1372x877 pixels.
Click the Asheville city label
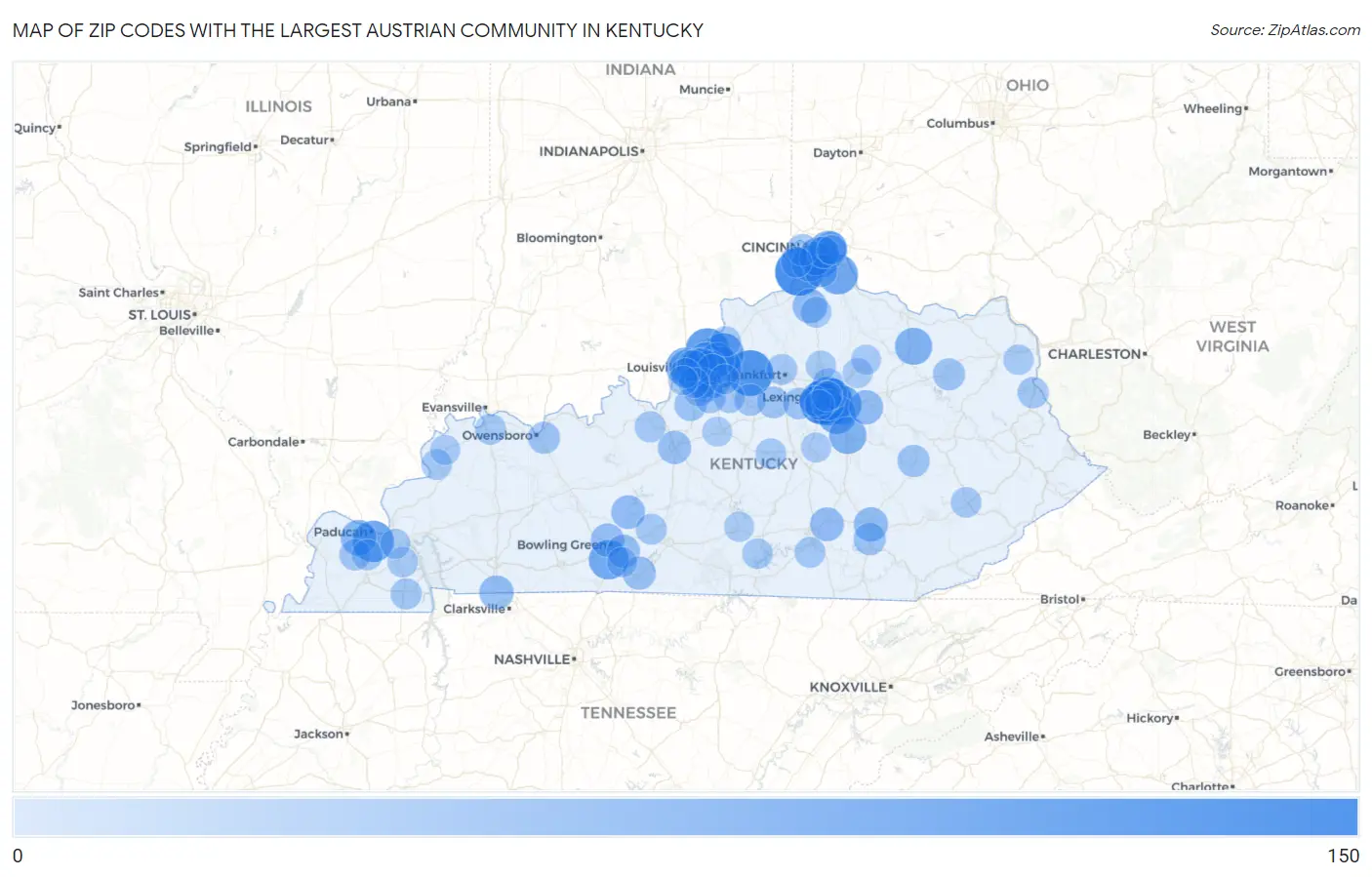1012,737
